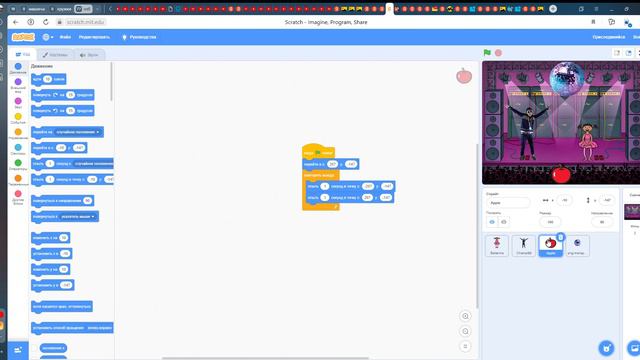Zoom in on the script workspace

(465, 316)
